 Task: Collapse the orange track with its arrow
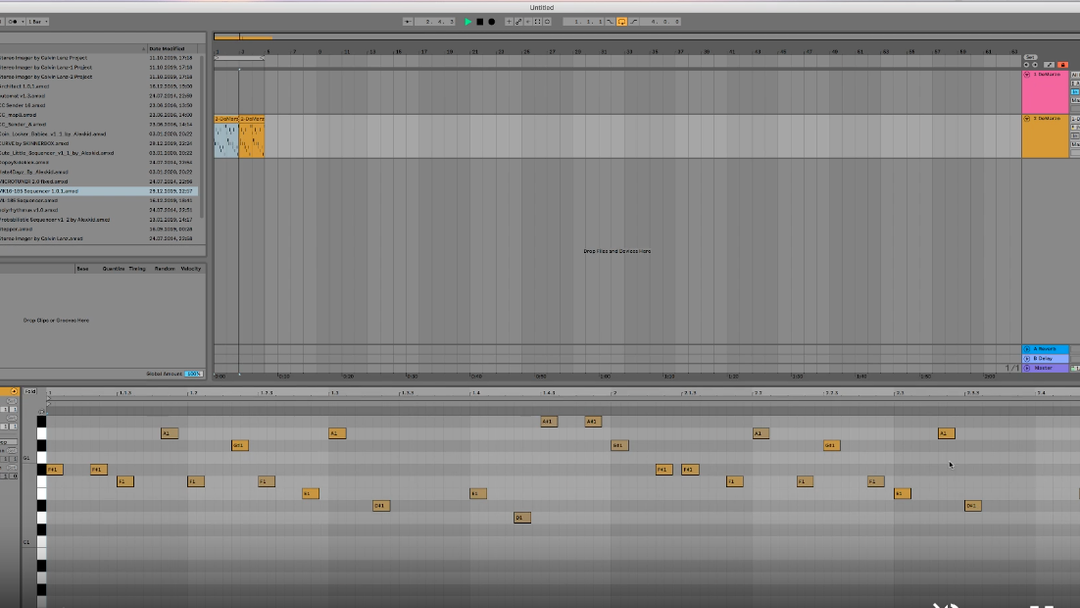click(x=1027, y=119)
